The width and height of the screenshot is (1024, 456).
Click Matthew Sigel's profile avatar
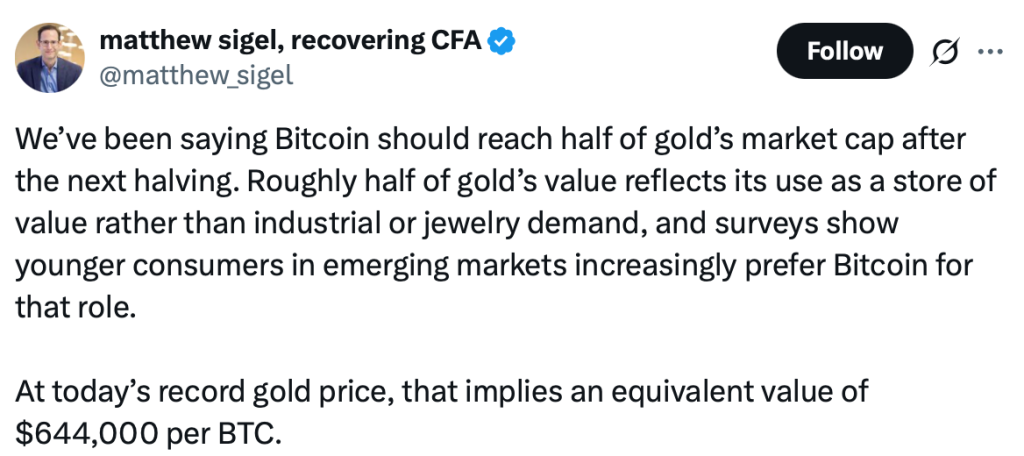[x=49, y=57]
